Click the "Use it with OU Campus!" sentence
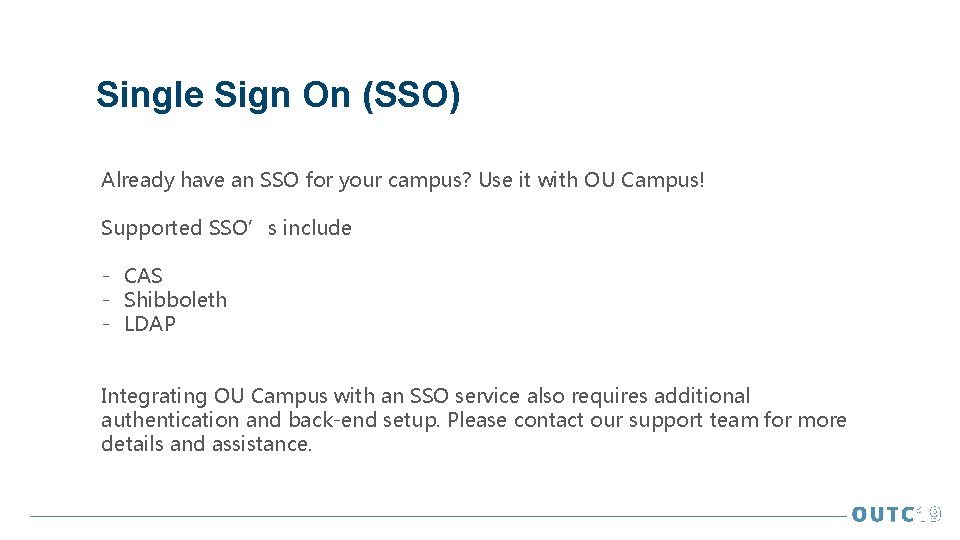960x540 pixels. point(592,181)
